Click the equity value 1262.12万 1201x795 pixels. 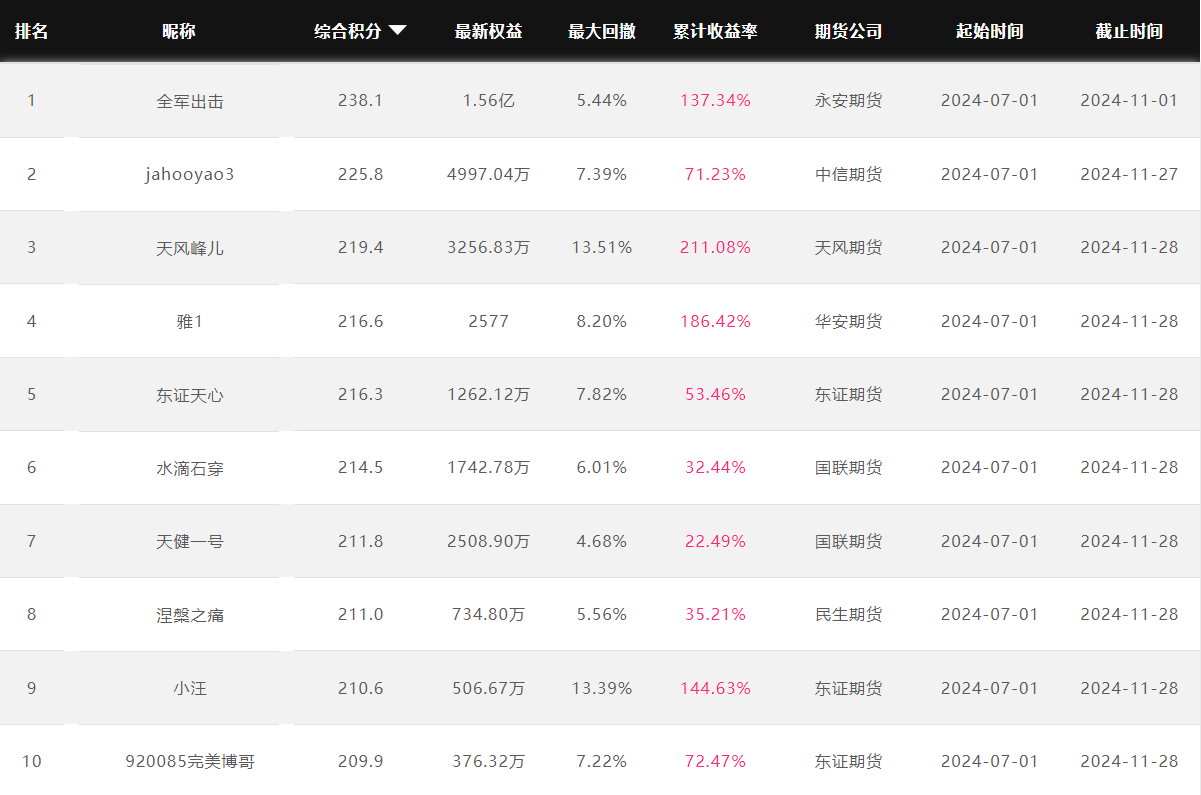(489, 394)
